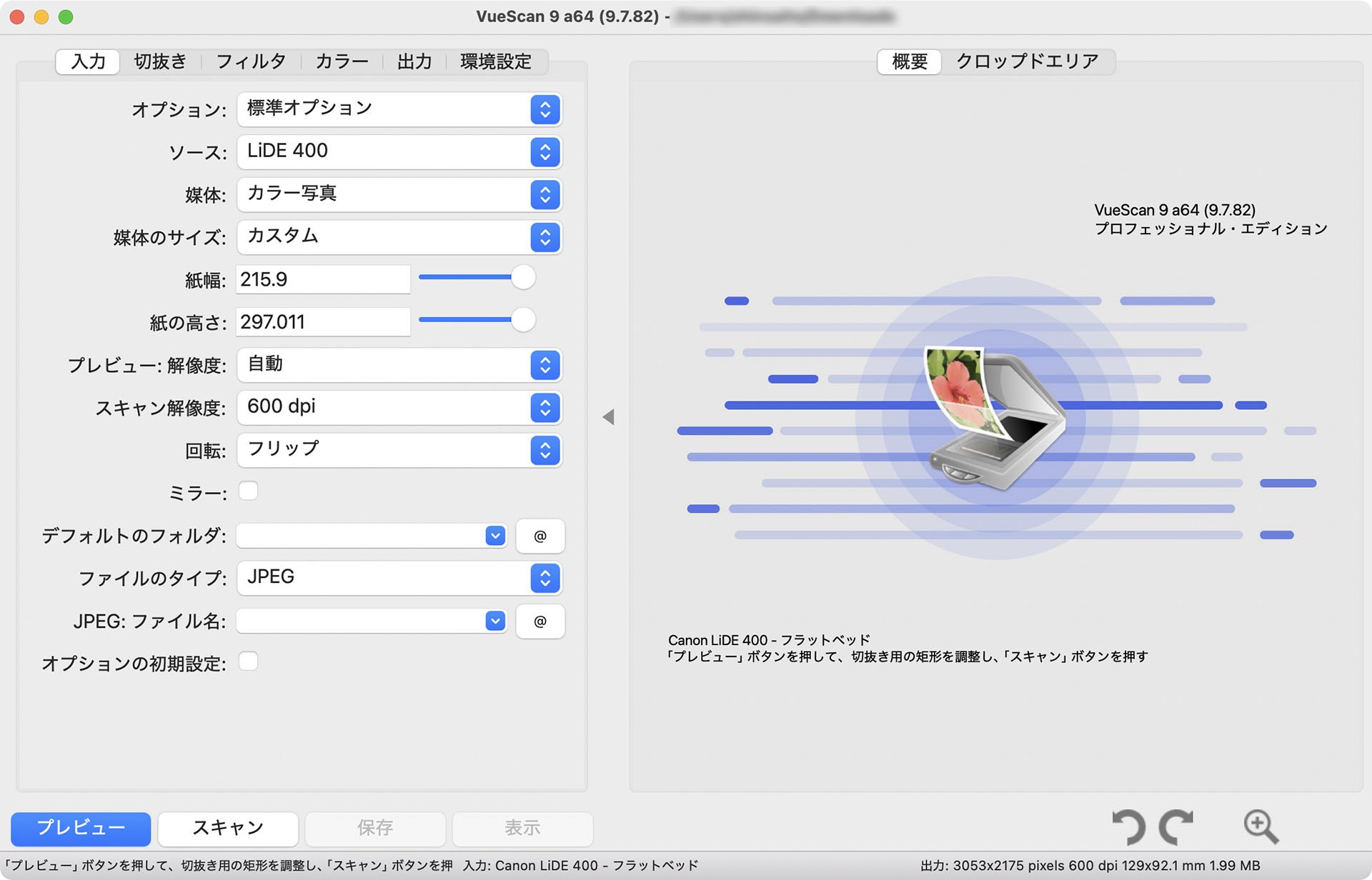Enable the オプションの初期設定 checkbox

(x=248, y=661)
